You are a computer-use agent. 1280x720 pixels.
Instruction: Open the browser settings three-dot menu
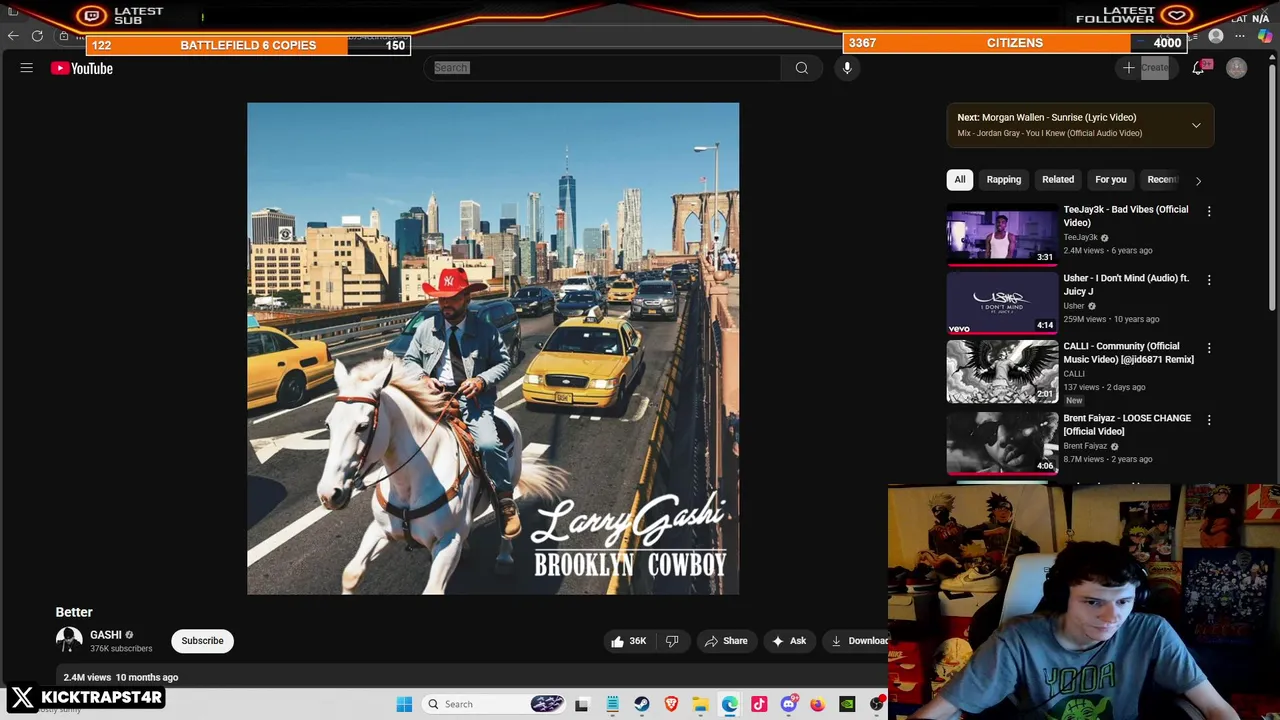click(1240, 36)
